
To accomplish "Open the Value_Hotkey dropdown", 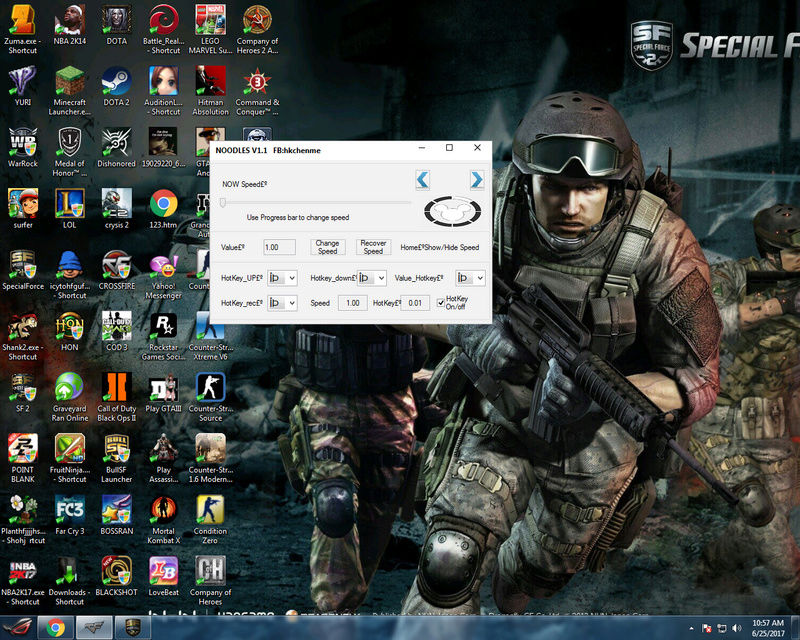I will 470,278.
